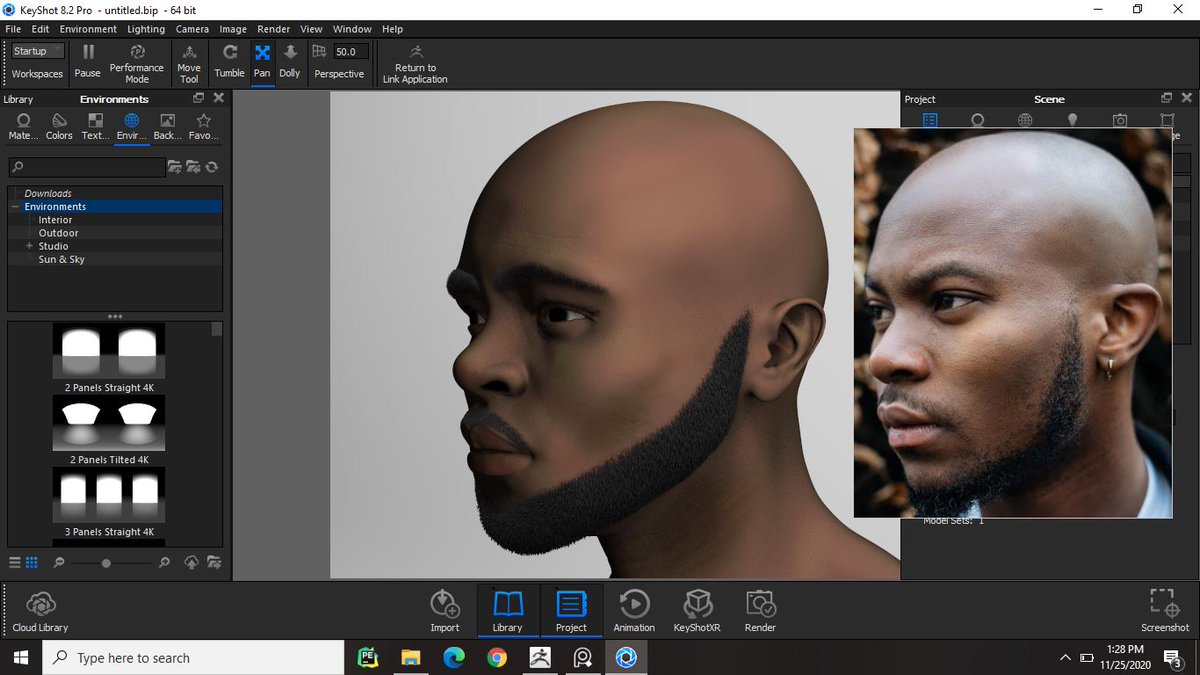Click the thumbnail size slider handle
This screenshot has height=675, width=1200.
click(x=106, y=563)
